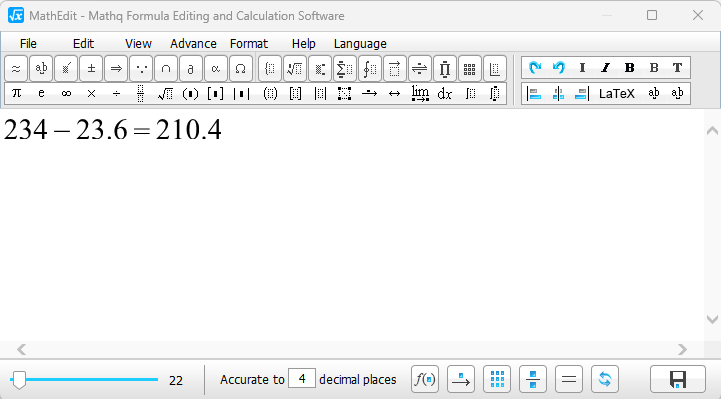The width and height of the screenshot is (721, 399).
Task: Insert round parentheses template
Action: (190, 93)
